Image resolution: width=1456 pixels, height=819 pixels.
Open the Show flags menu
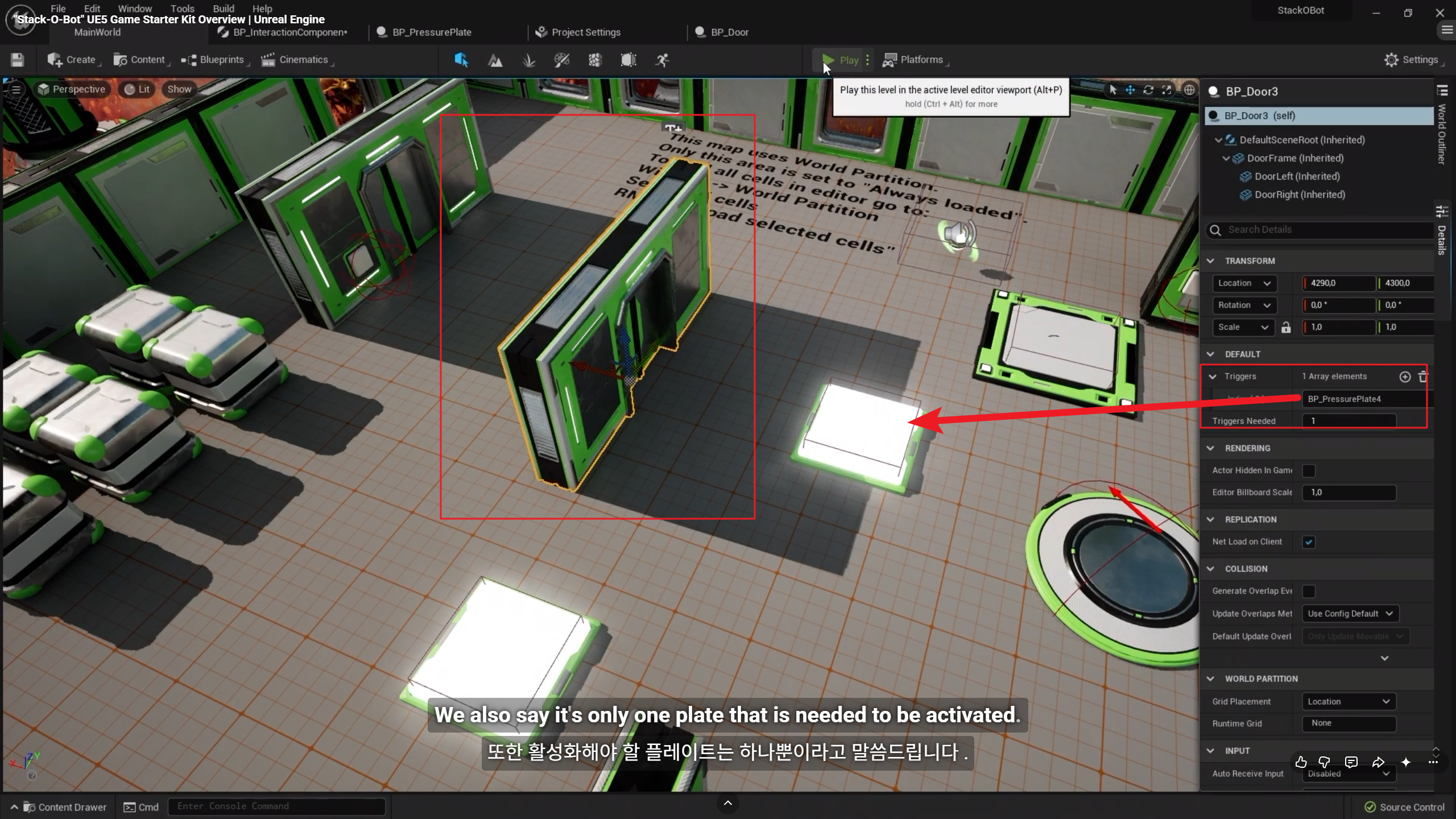(179, 89)
